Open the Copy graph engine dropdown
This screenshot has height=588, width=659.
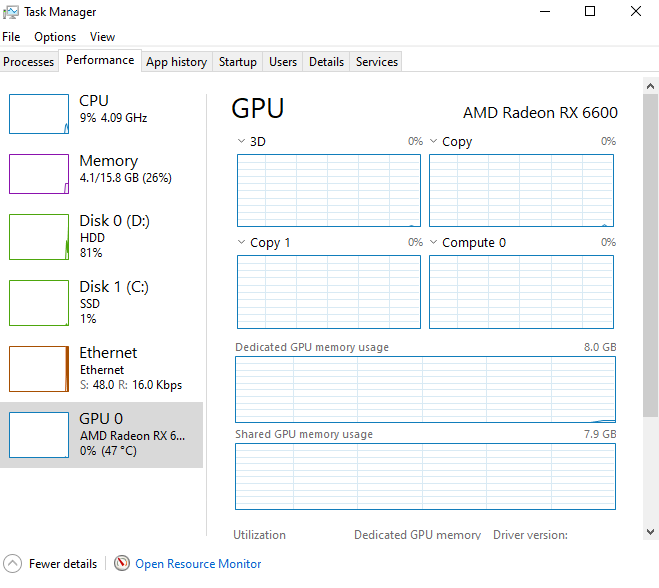[434, 142]
